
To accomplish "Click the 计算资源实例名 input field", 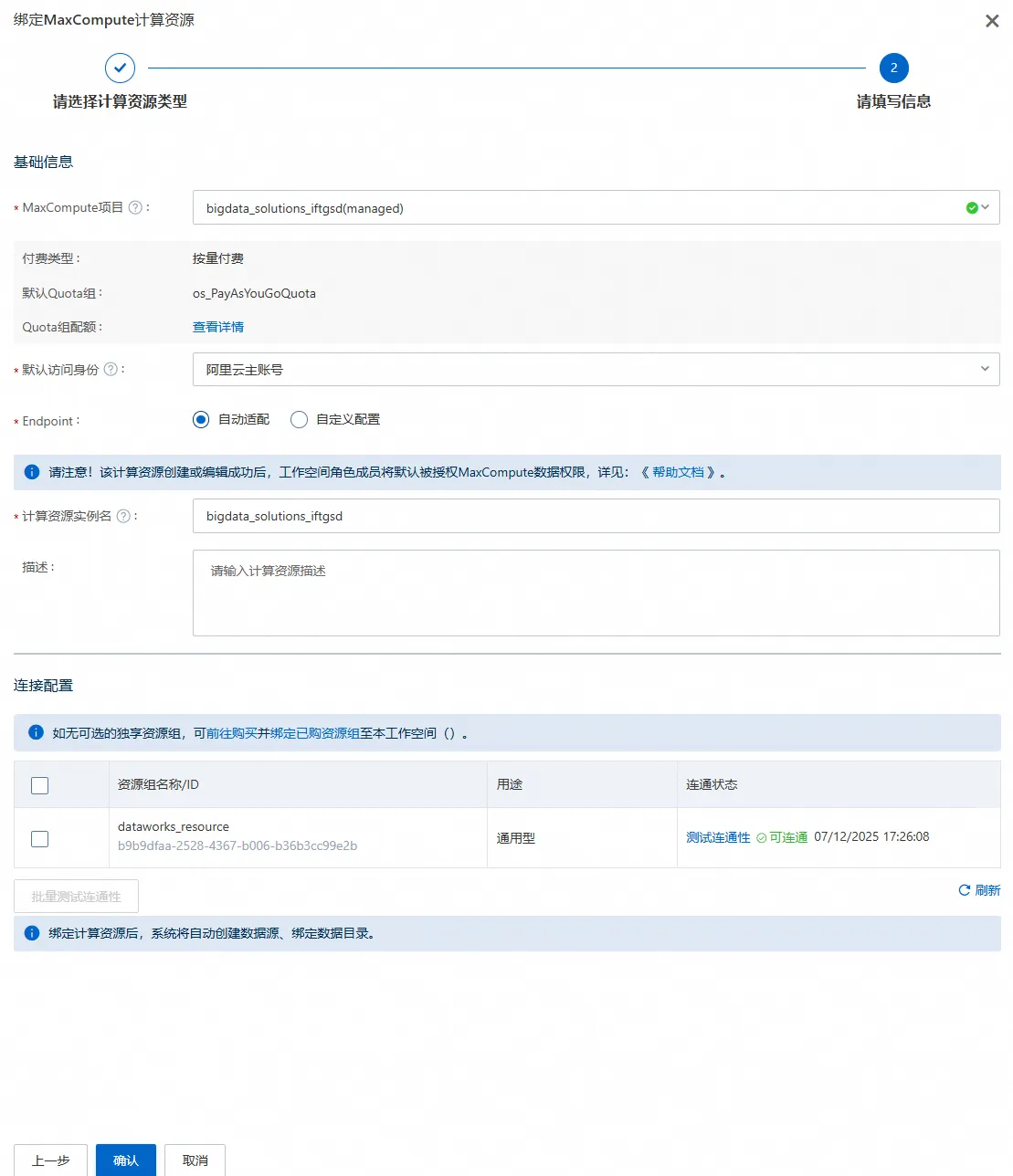I will pyautogui.click(x=596, y=516).
